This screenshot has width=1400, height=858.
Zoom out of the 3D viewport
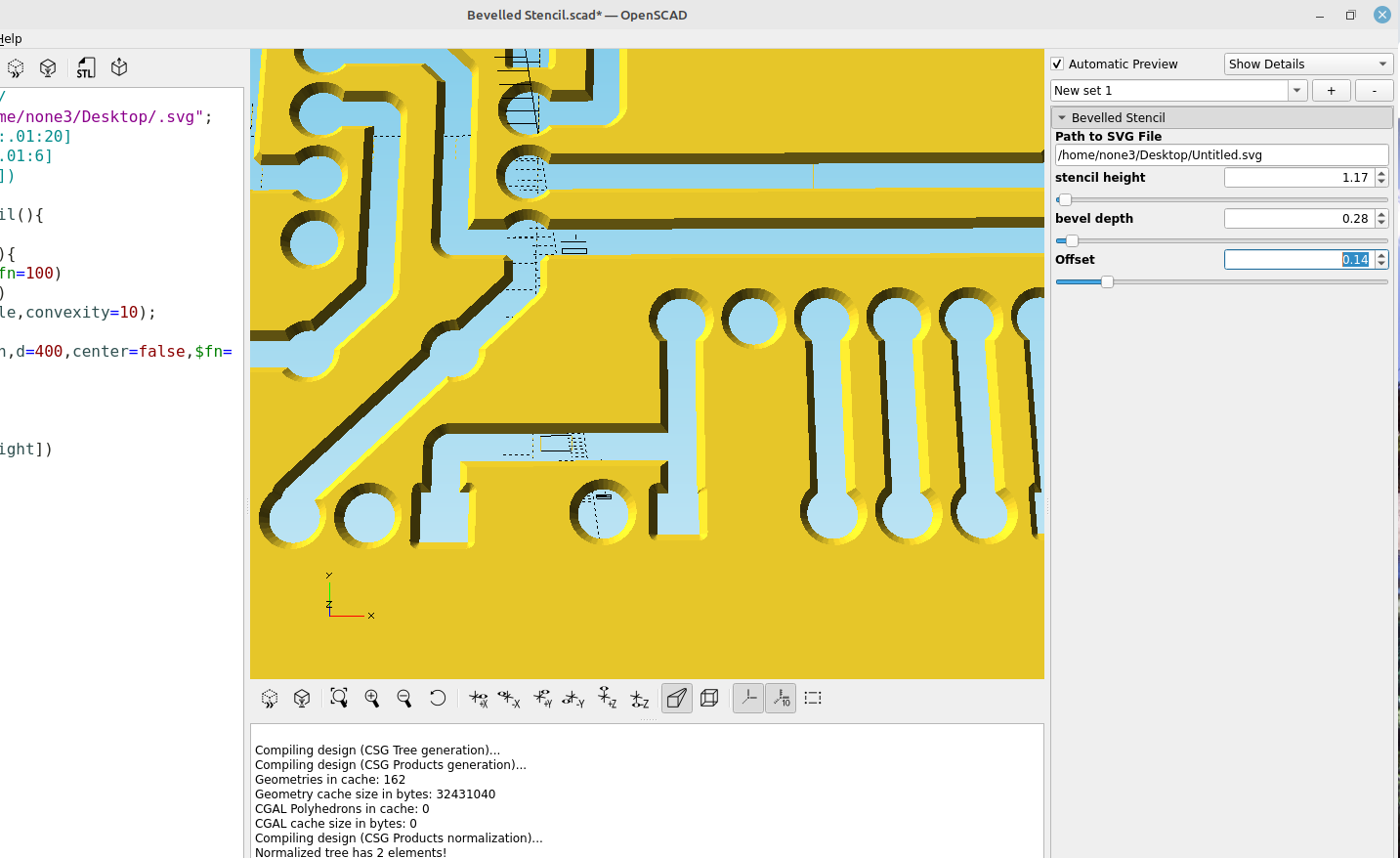point(403,698)
